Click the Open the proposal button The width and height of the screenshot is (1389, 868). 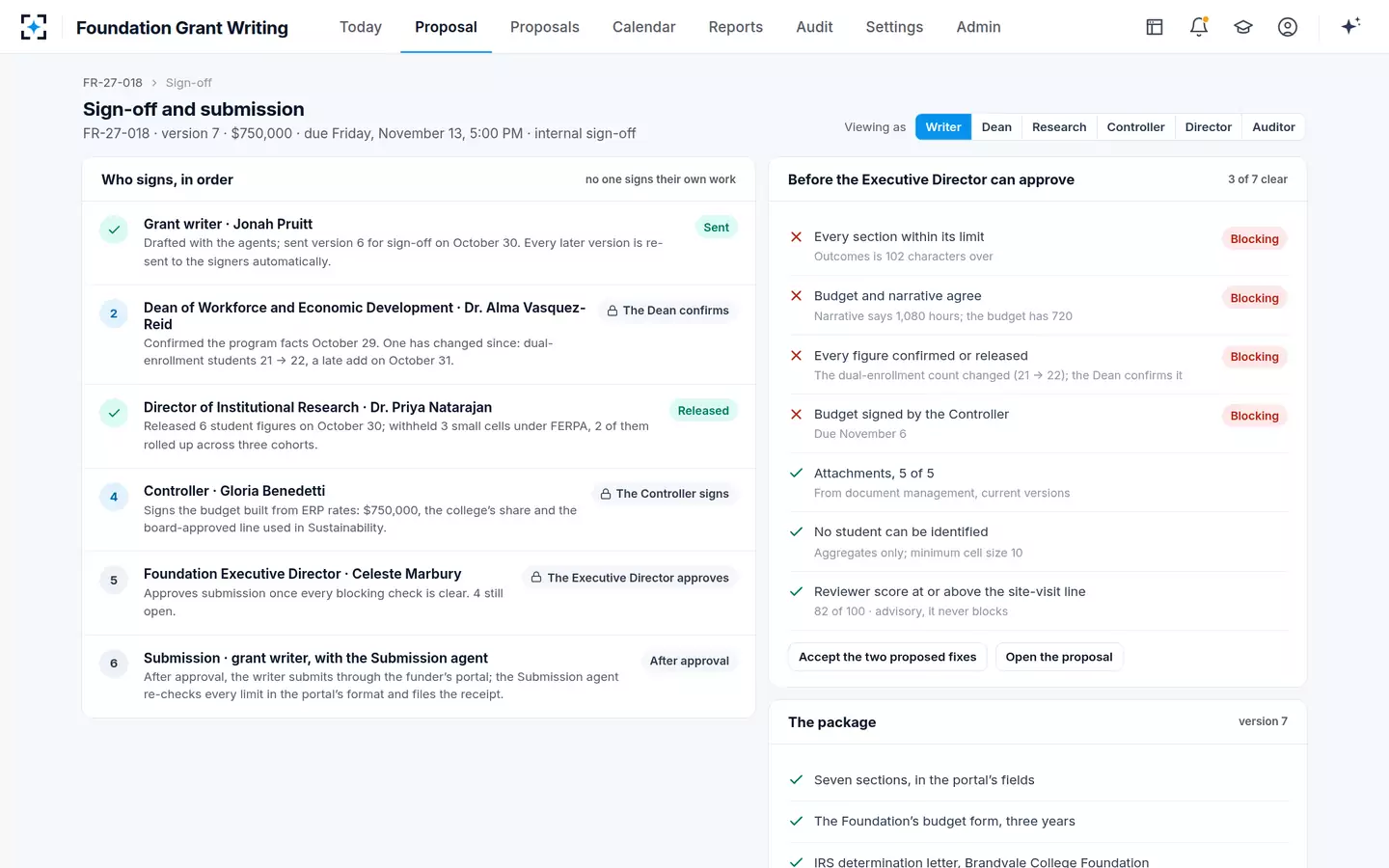coord(1059,657)
